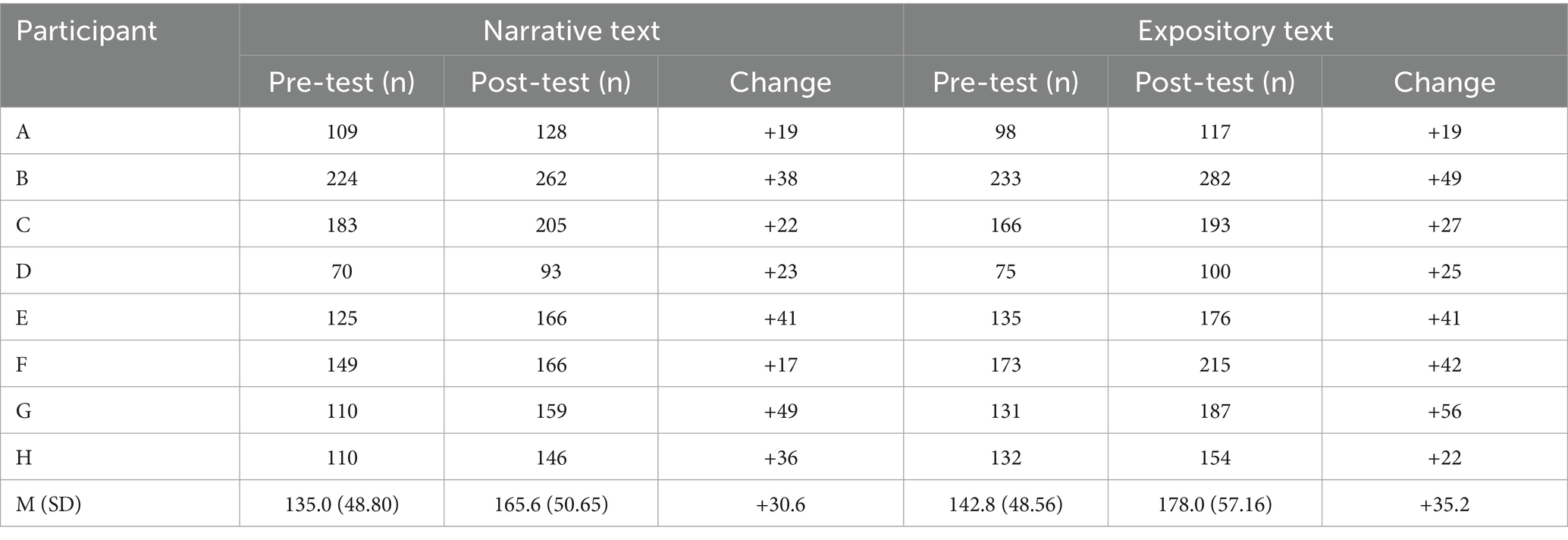Click the Narrative Pre-test (n) subheader

pyautogui.click(x=341, y=82)
